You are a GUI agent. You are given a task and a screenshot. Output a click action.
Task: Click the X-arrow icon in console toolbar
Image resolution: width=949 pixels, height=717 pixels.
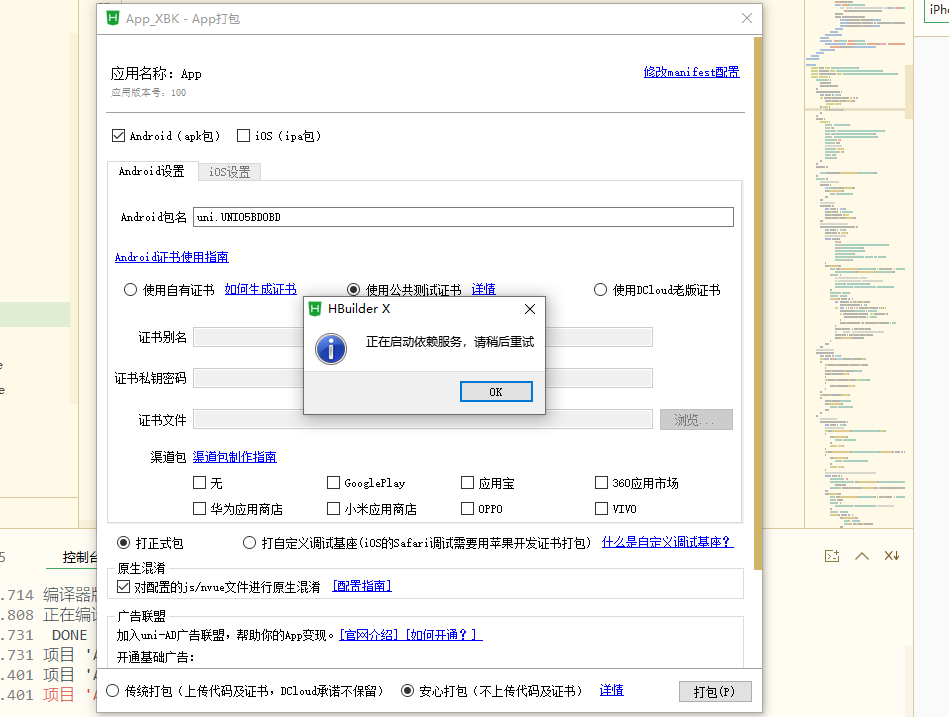point(892,556)
